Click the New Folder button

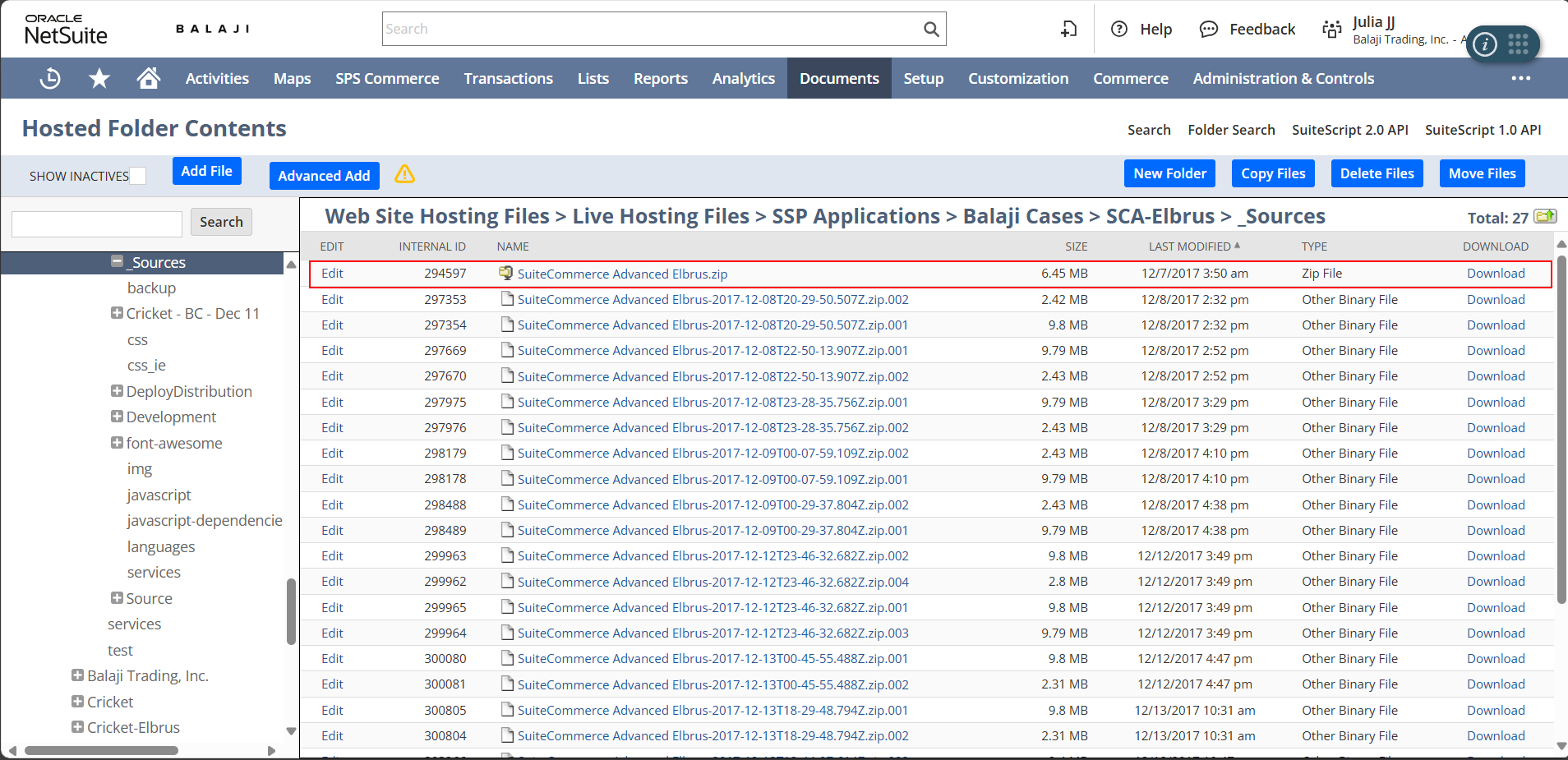[1169, 173]
